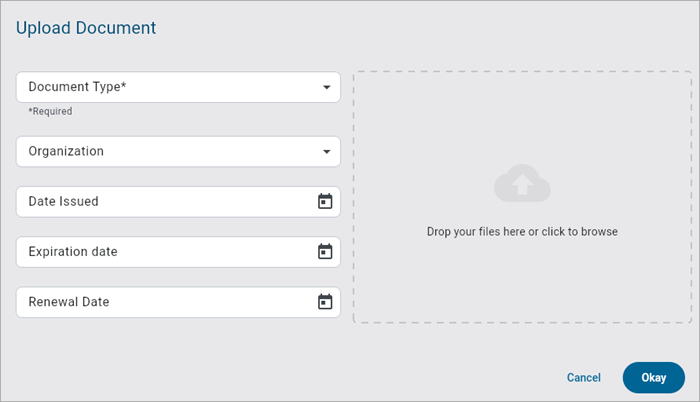
Task: Click the *Required helper text
Action: 50,111
